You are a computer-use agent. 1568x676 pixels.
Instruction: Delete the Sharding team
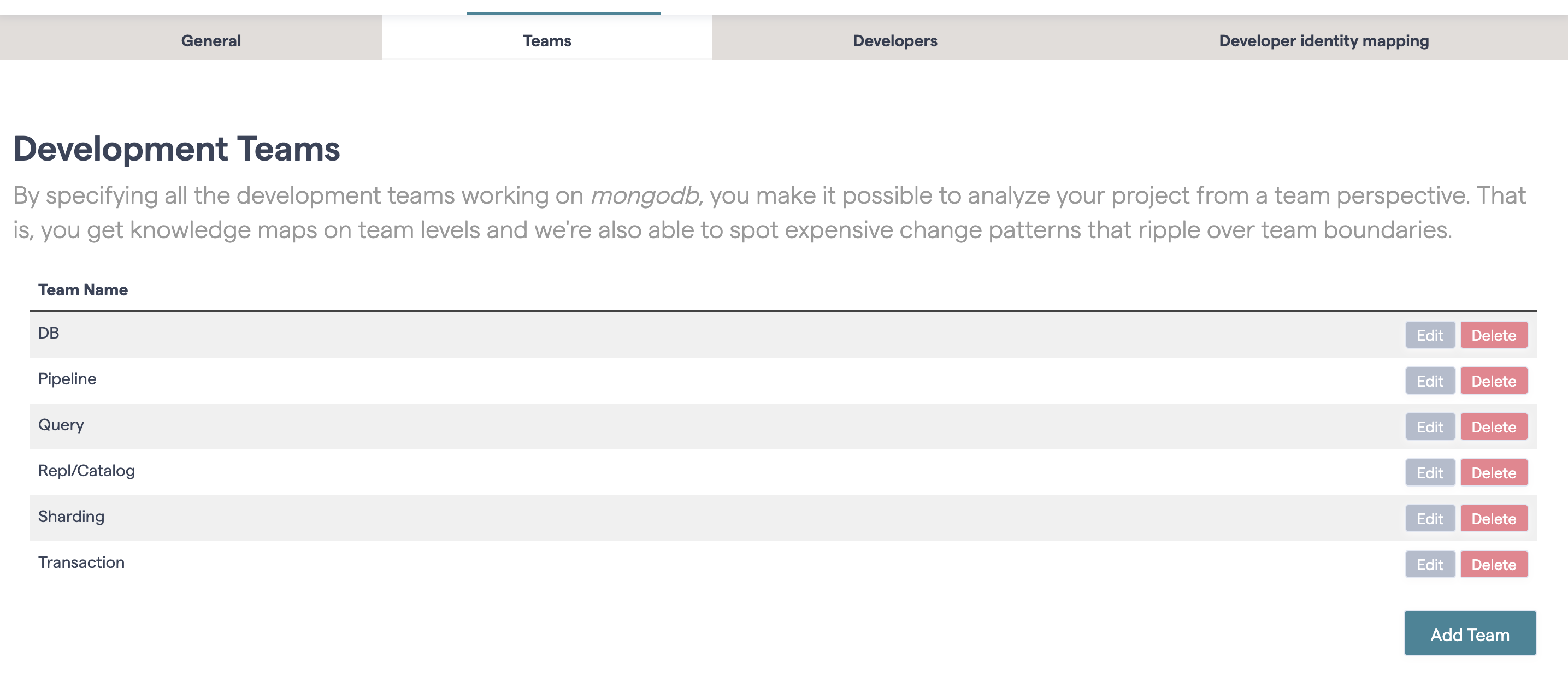(1494, 518)
